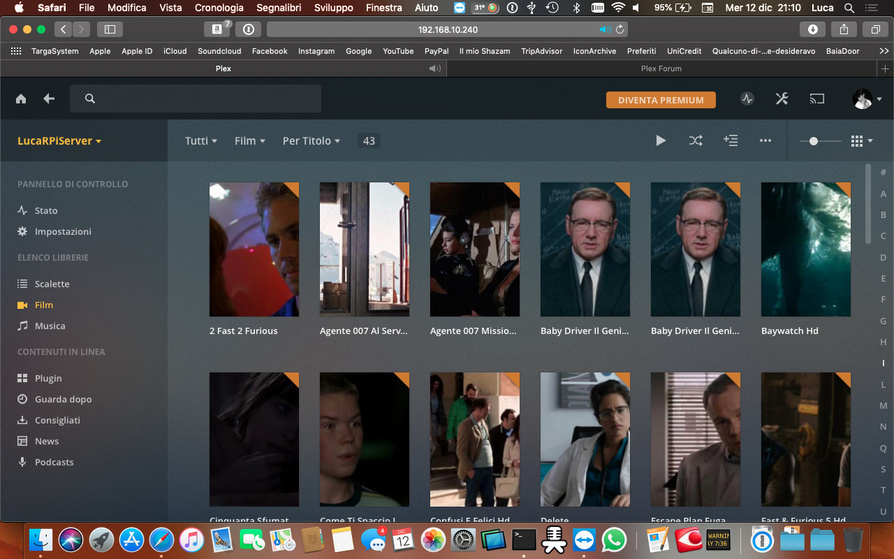The height and width of the screenshot is (559, 894).
Task: Open the Musica library
Action: click(x=41, y=326)
